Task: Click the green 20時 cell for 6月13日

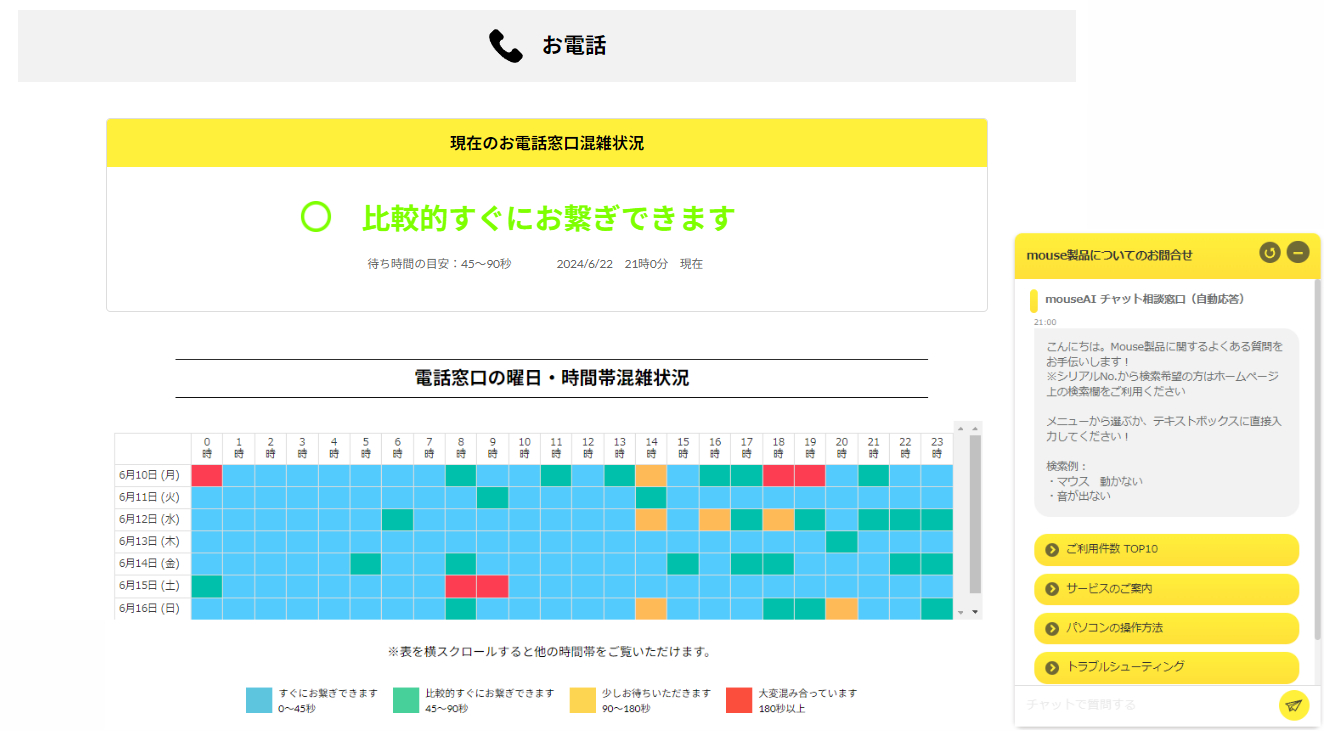Action: (x=841, y=541)
